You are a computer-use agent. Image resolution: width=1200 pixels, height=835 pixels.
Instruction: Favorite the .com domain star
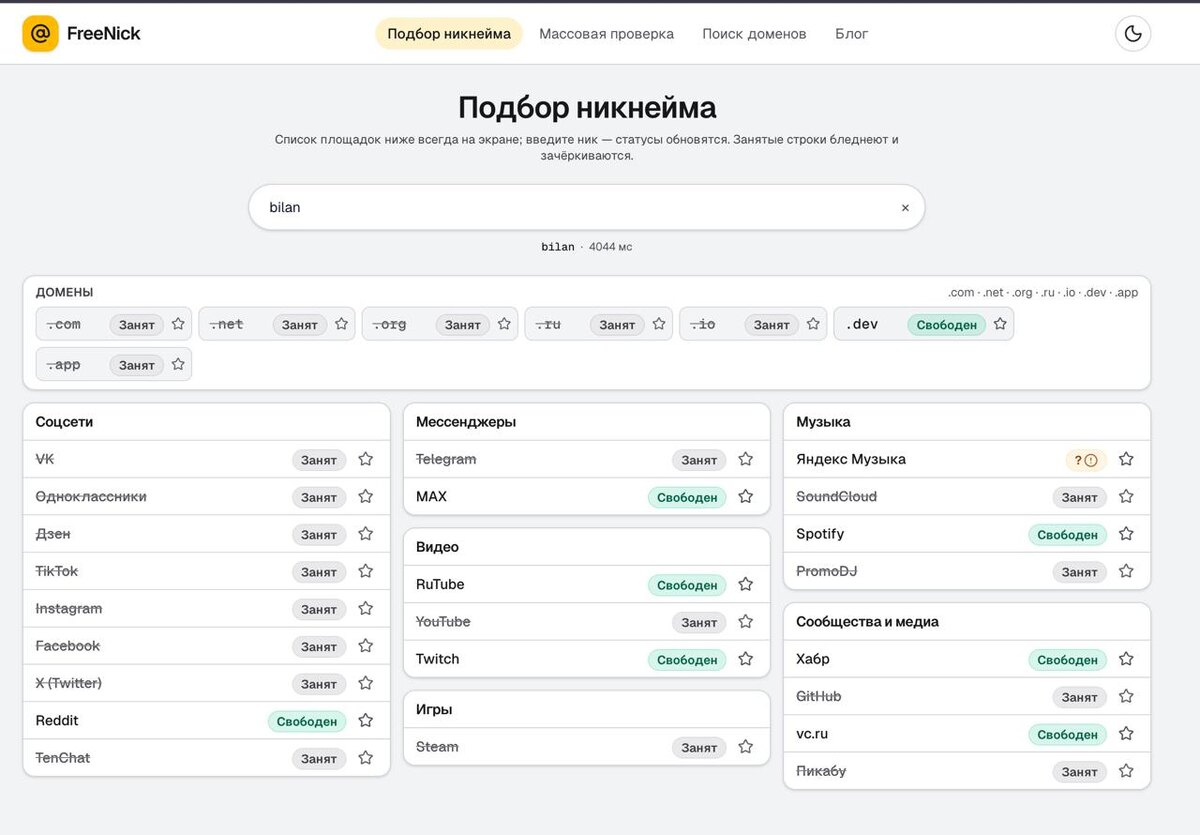tap(178, 324)
